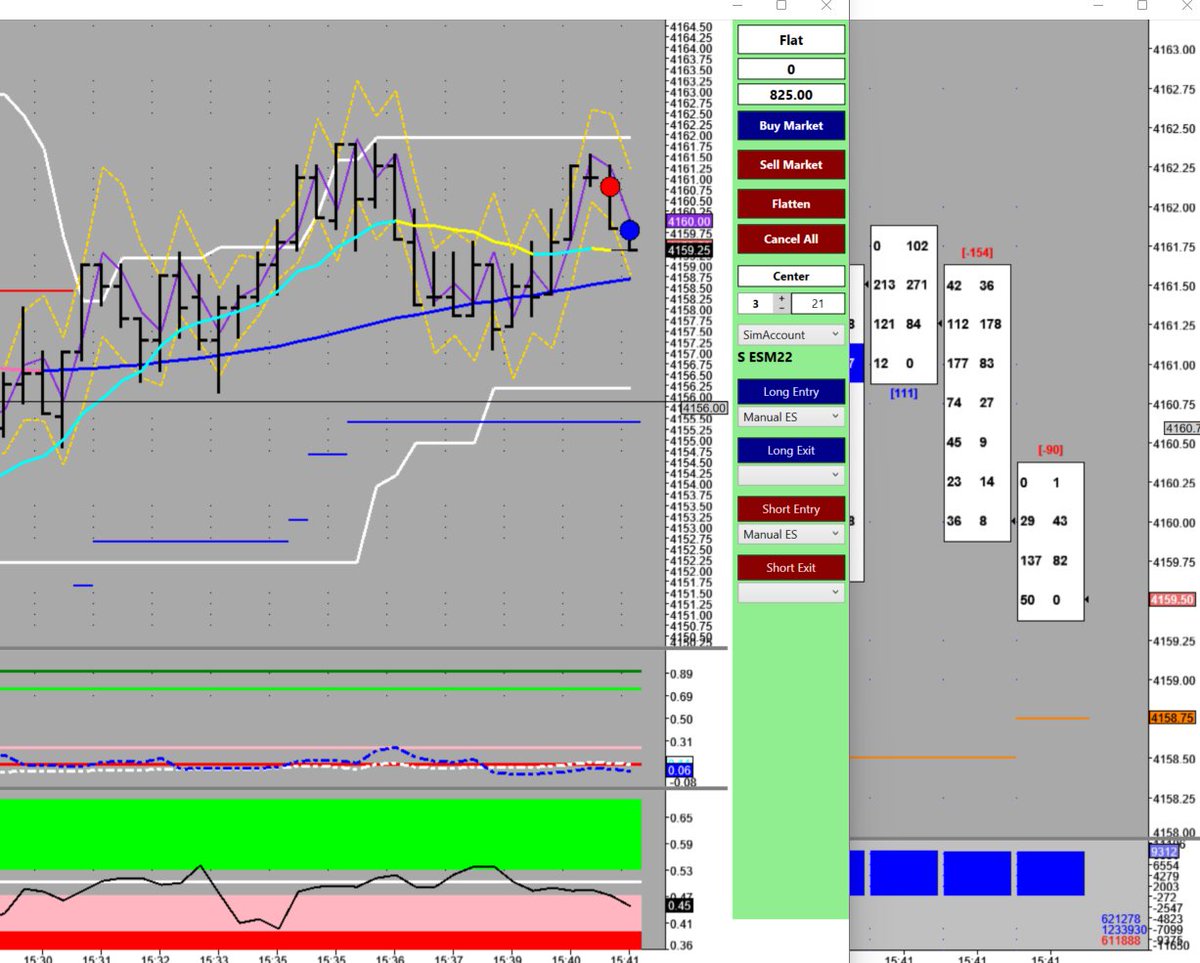Viewport: 1200px width, 963px height.
Task: Click the red 4159.50 price marker in right window
Action: click(x=1172, y=600)
